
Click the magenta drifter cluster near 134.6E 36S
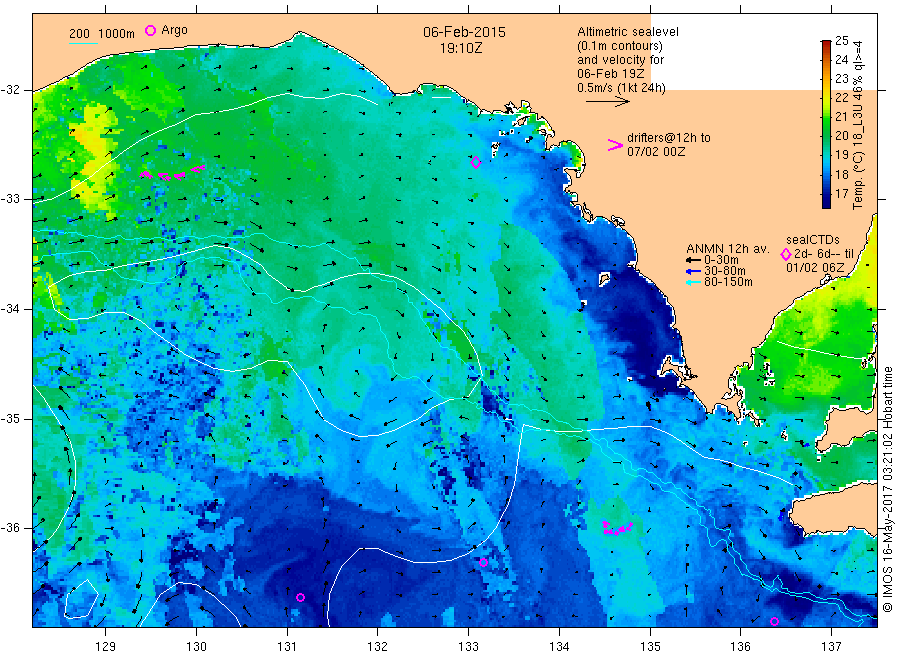[618, 528]
